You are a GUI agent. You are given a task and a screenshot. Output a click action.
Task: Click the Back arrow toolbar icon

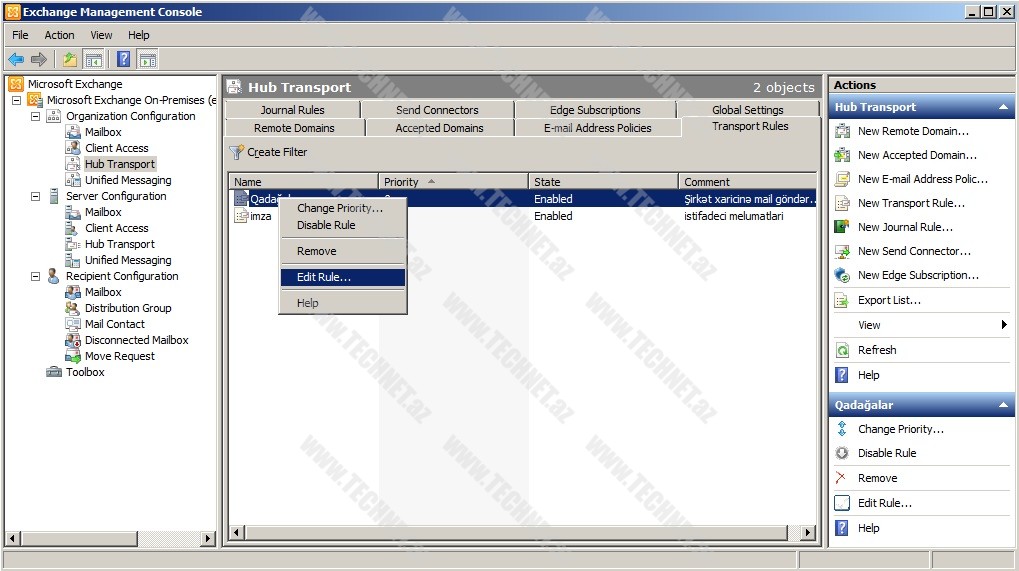coord(16,59)
